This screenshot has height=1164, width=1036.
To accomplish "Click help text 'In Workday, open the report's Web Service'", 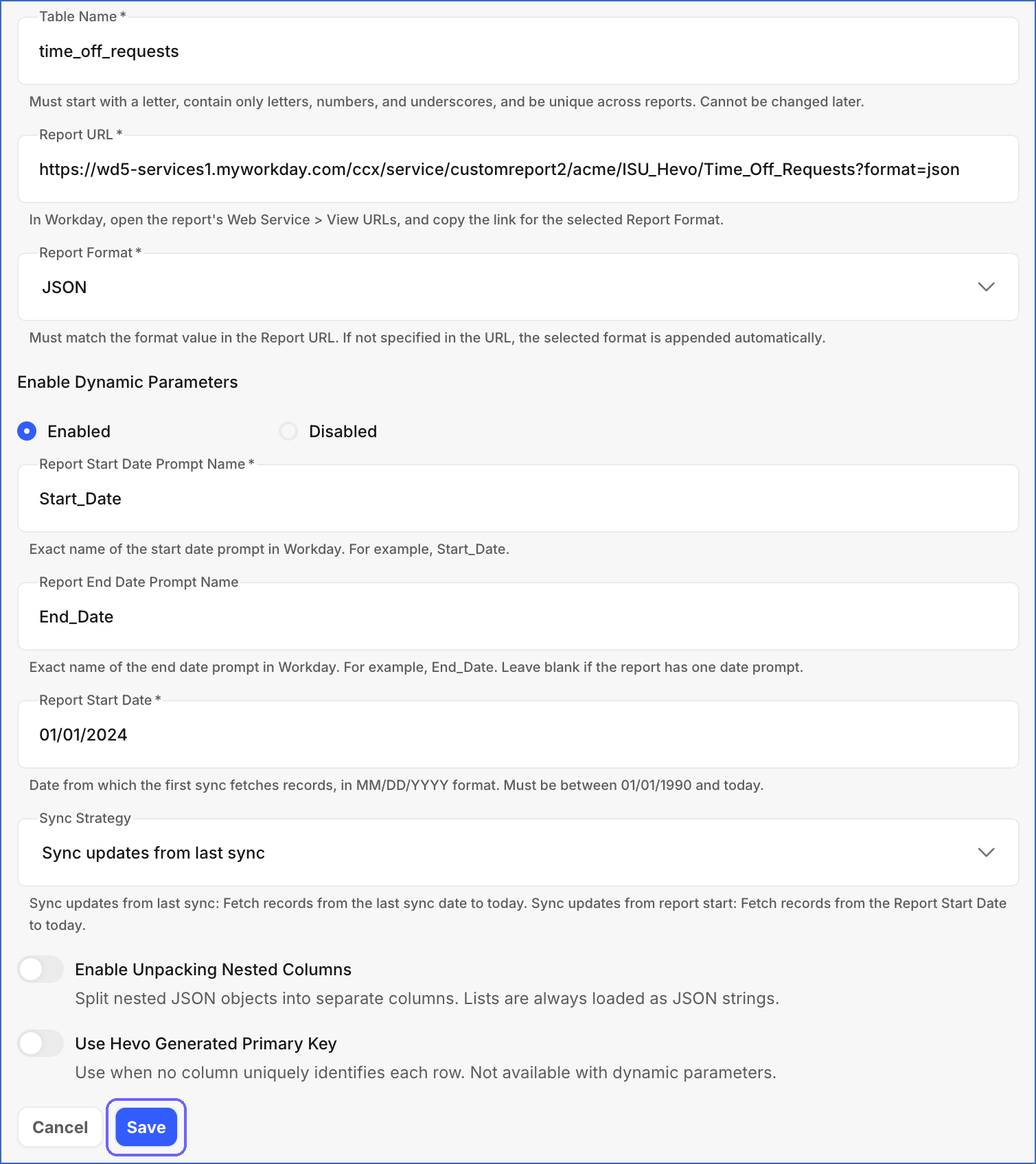I will pyautogui.click(x=376, y=220).
